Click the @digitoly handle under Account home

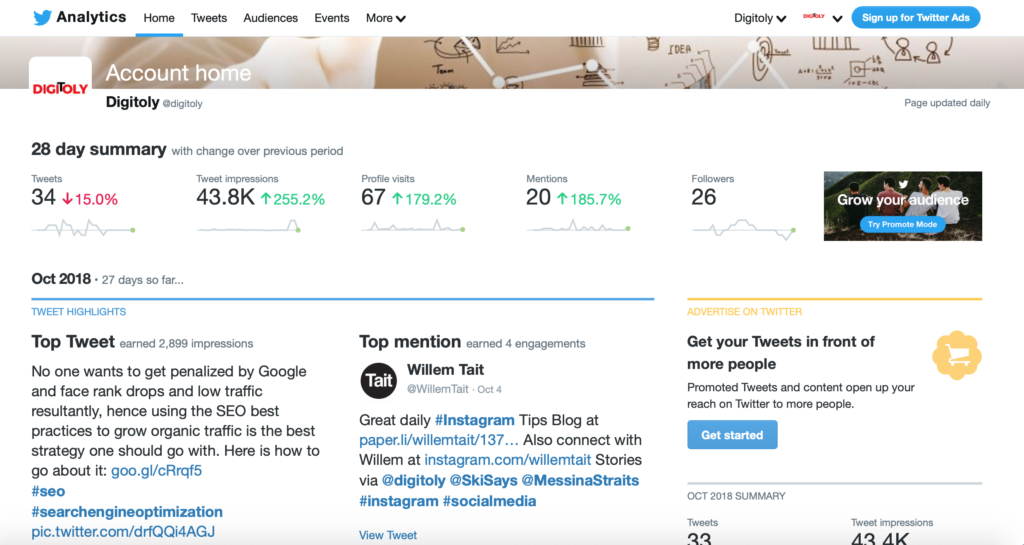pyautogui.click(x=182, y=104)
